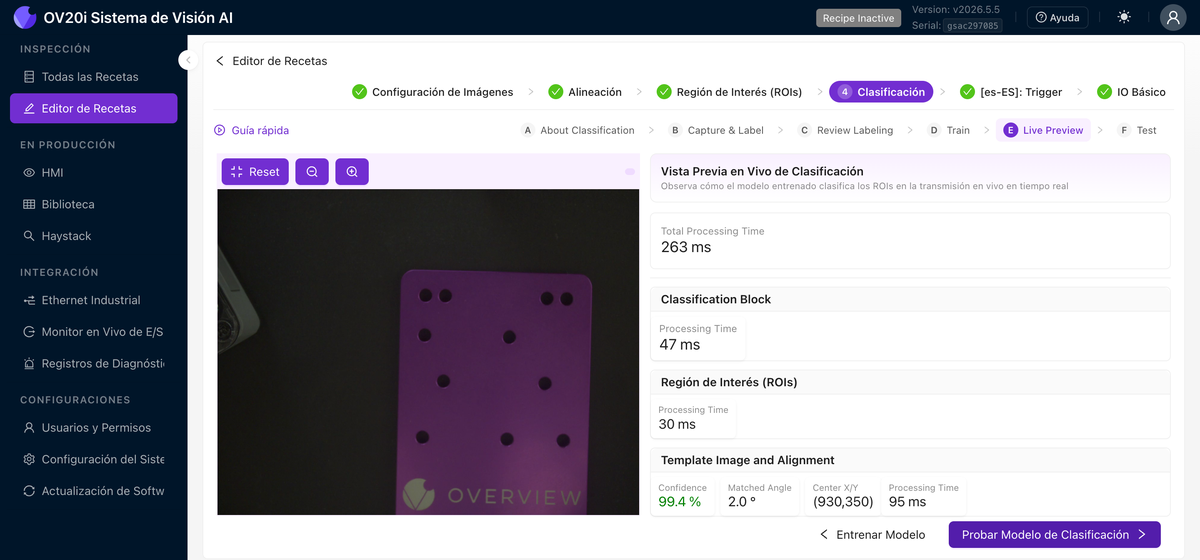Click the ROIs processing time 30 ms
1200x560 pixels.
(677, 425)
